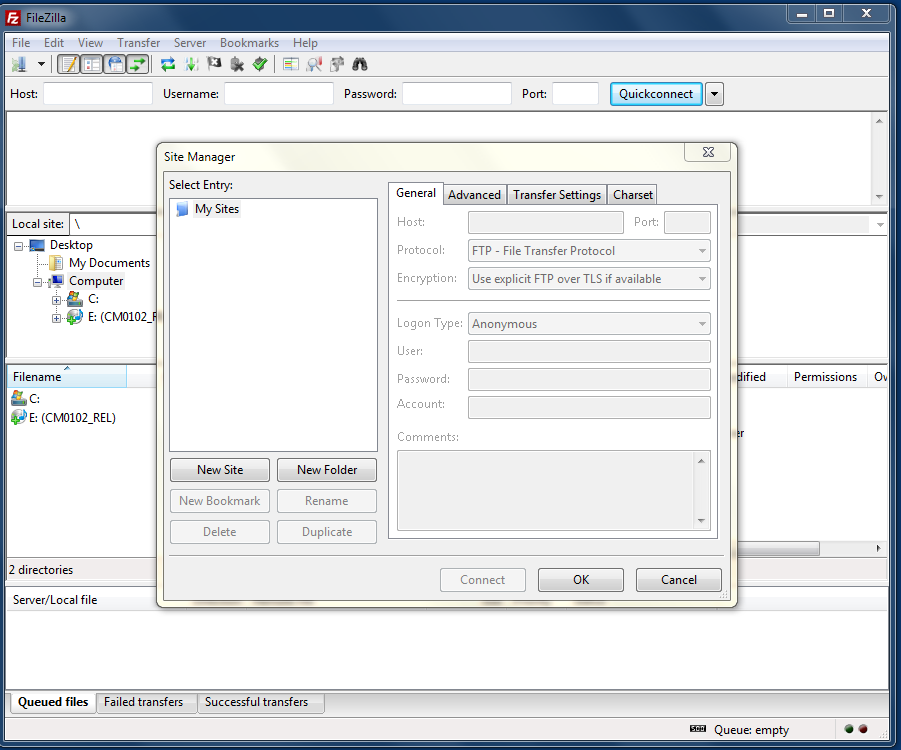Confirm Site Manager with OK
The image size is (901, 750).
[581, 580]
